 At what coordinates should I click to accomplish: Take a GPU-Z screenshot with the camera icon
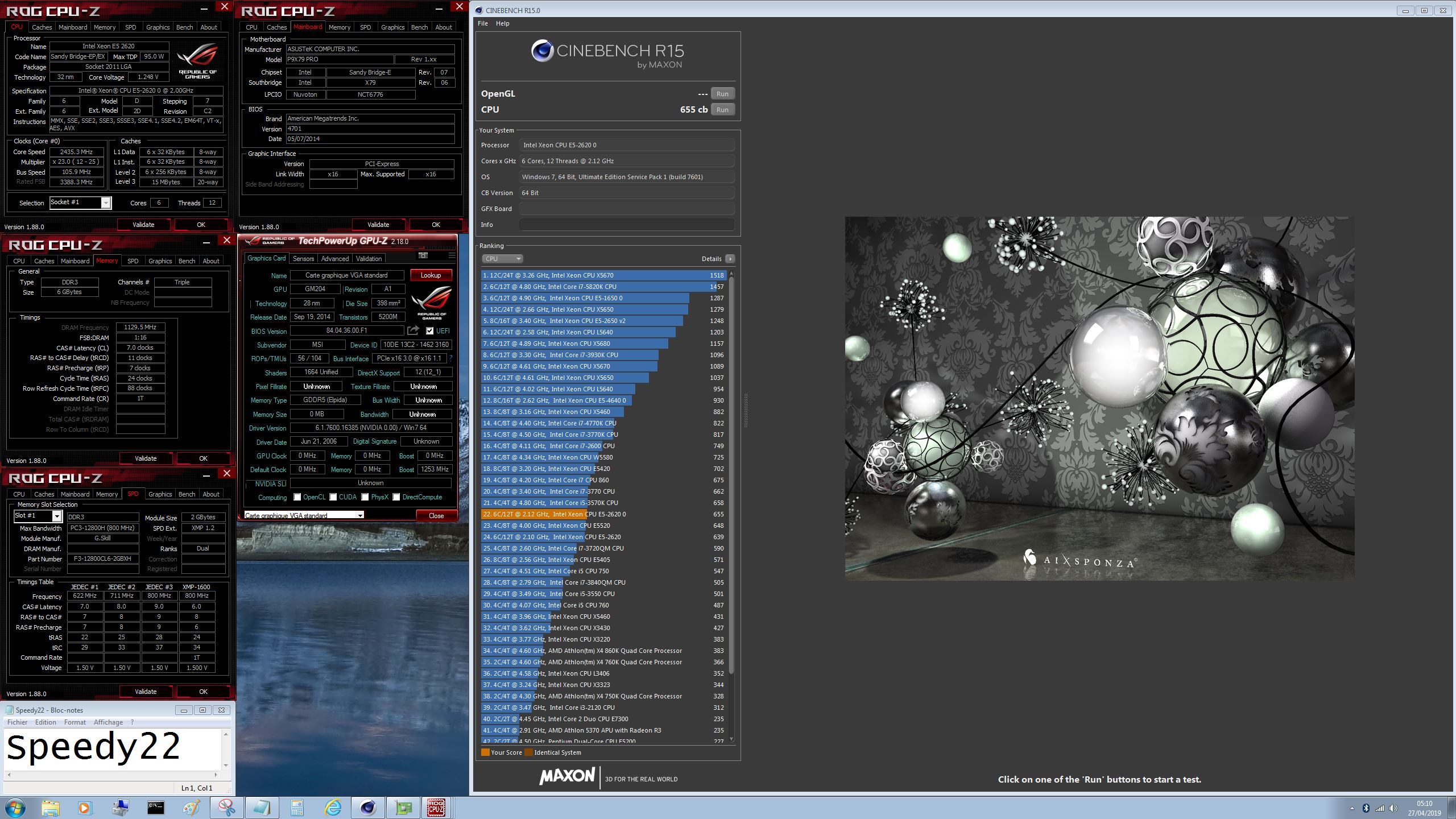click(x=423, y=255)
